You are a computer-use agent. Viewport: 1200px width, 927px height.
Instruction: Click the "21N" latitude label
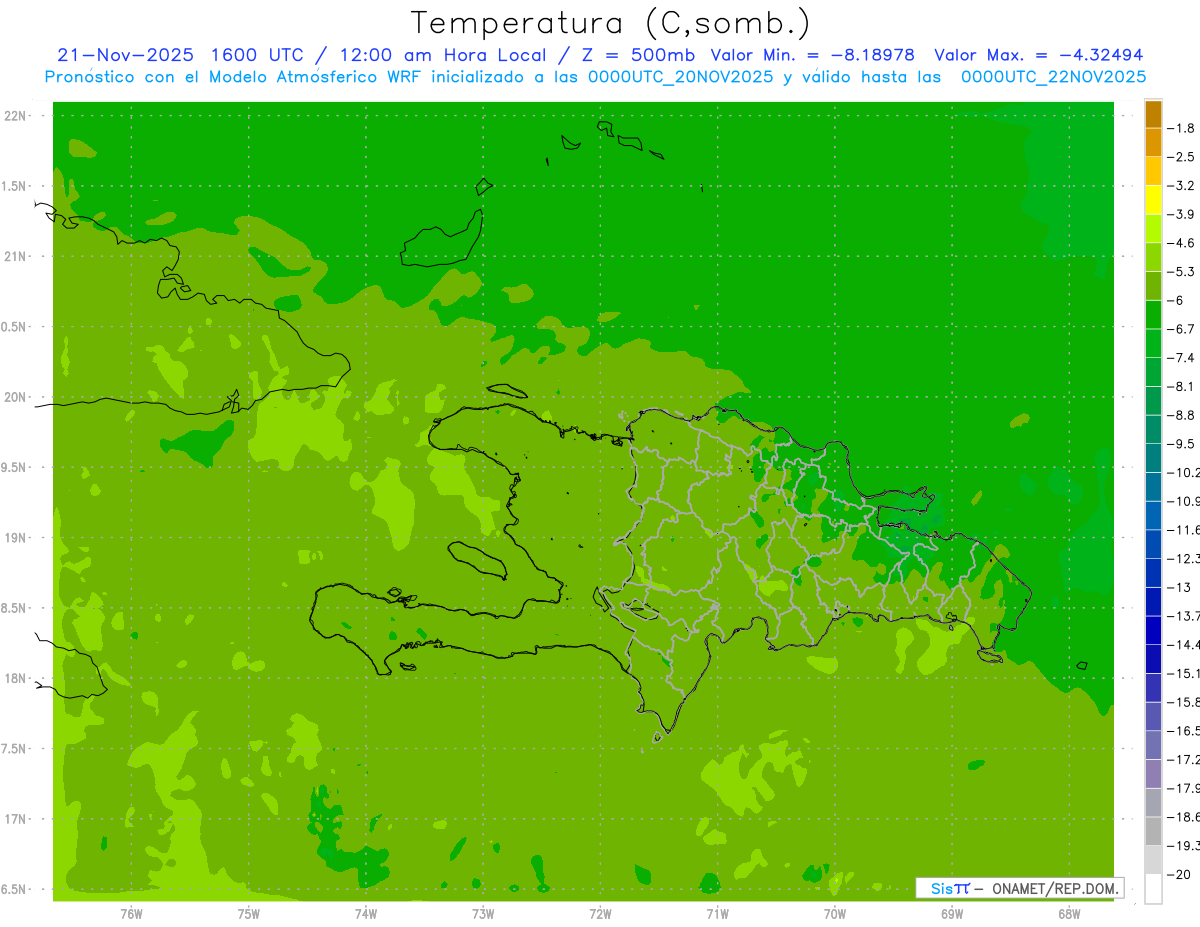14,256
